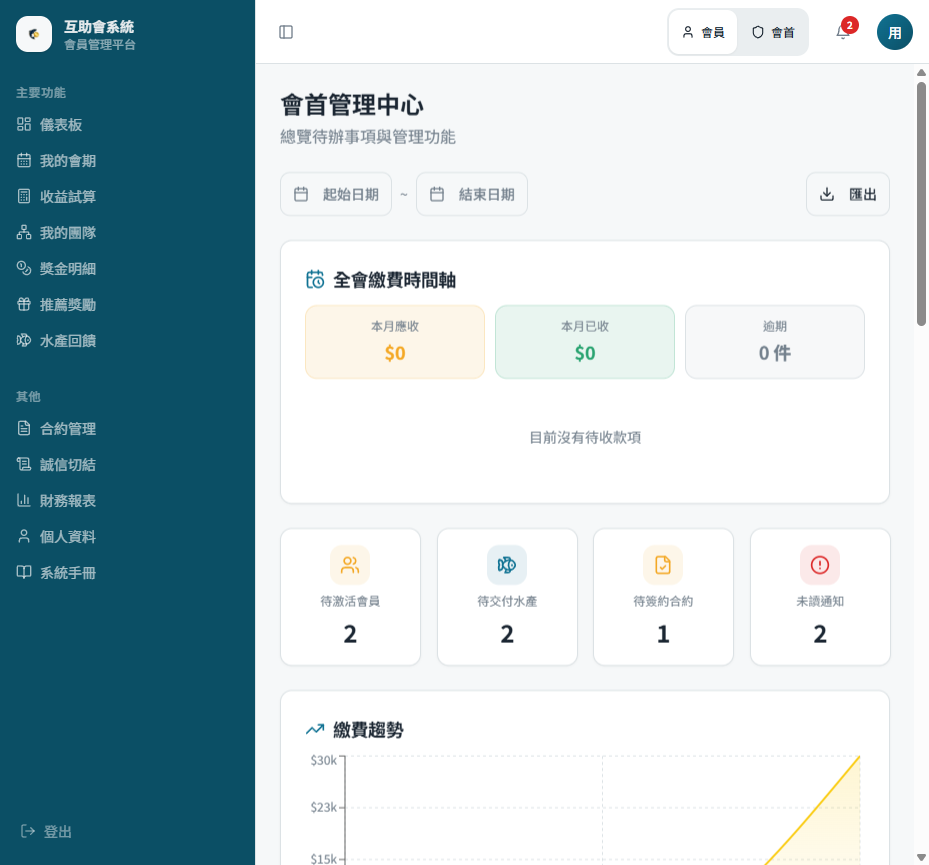Click the vertical scrollbar thumb
This screenshot has width=929, height=865.
click(921, 204)
